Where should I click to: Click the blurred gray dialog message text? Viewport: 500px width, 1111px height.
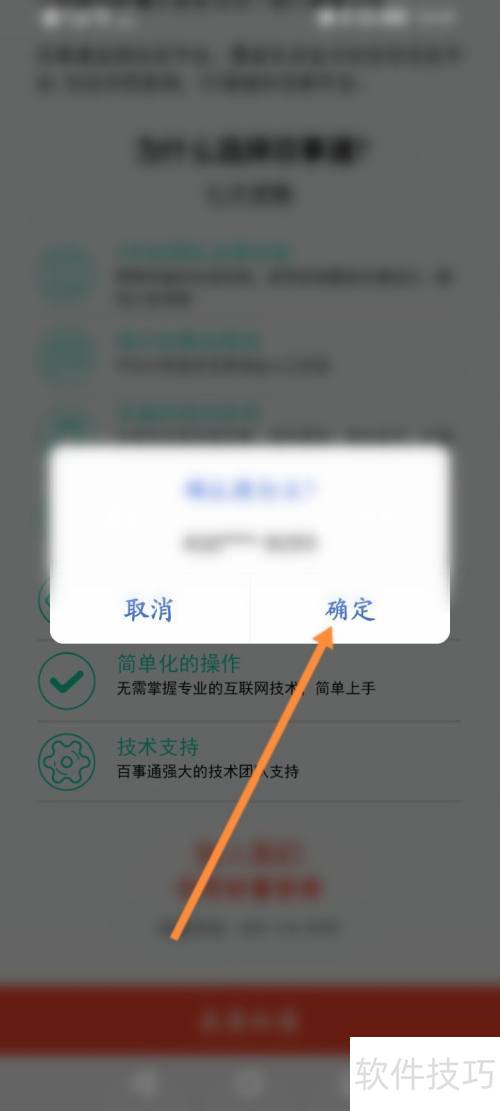pos(249,543)
